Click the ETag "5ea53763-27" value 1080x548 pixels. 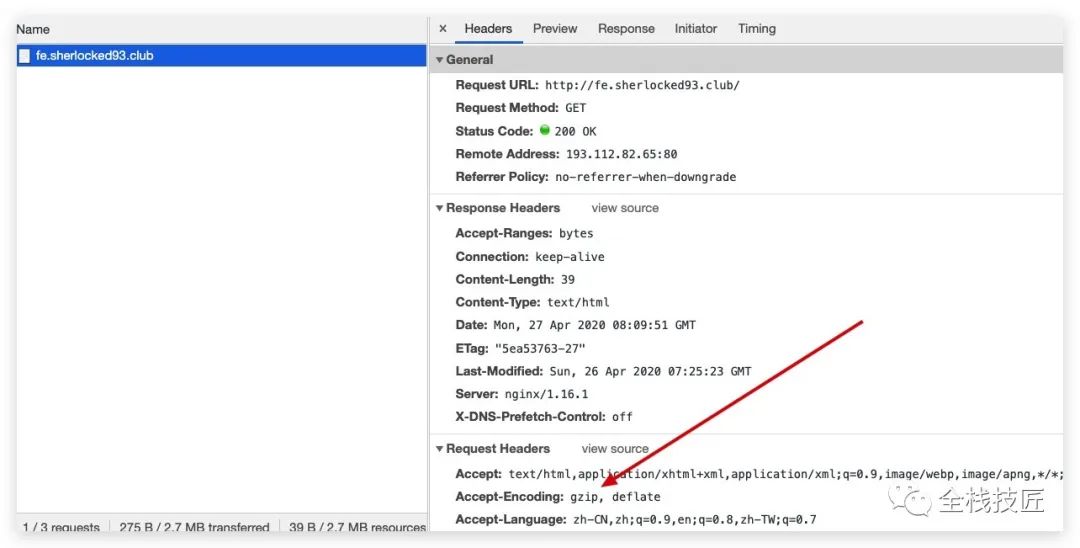click(x=540, y=348)
